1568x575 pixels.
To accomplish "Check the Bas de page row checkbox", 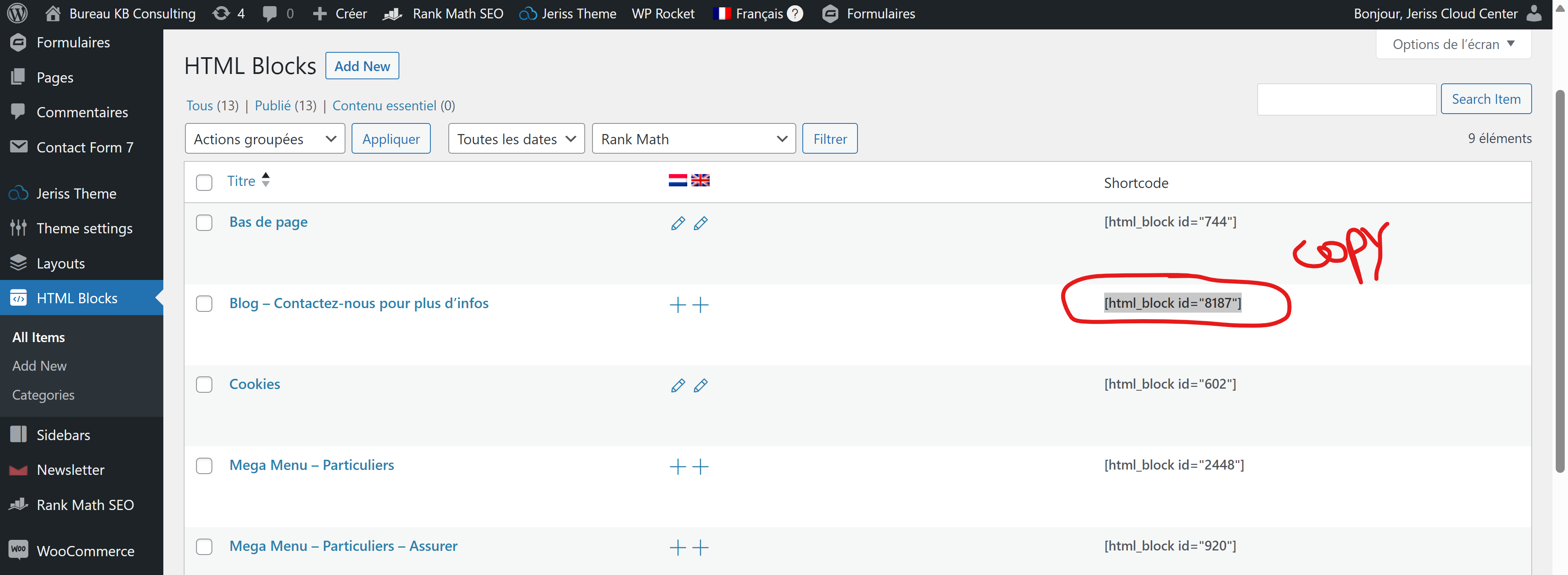I will point(204,223).
